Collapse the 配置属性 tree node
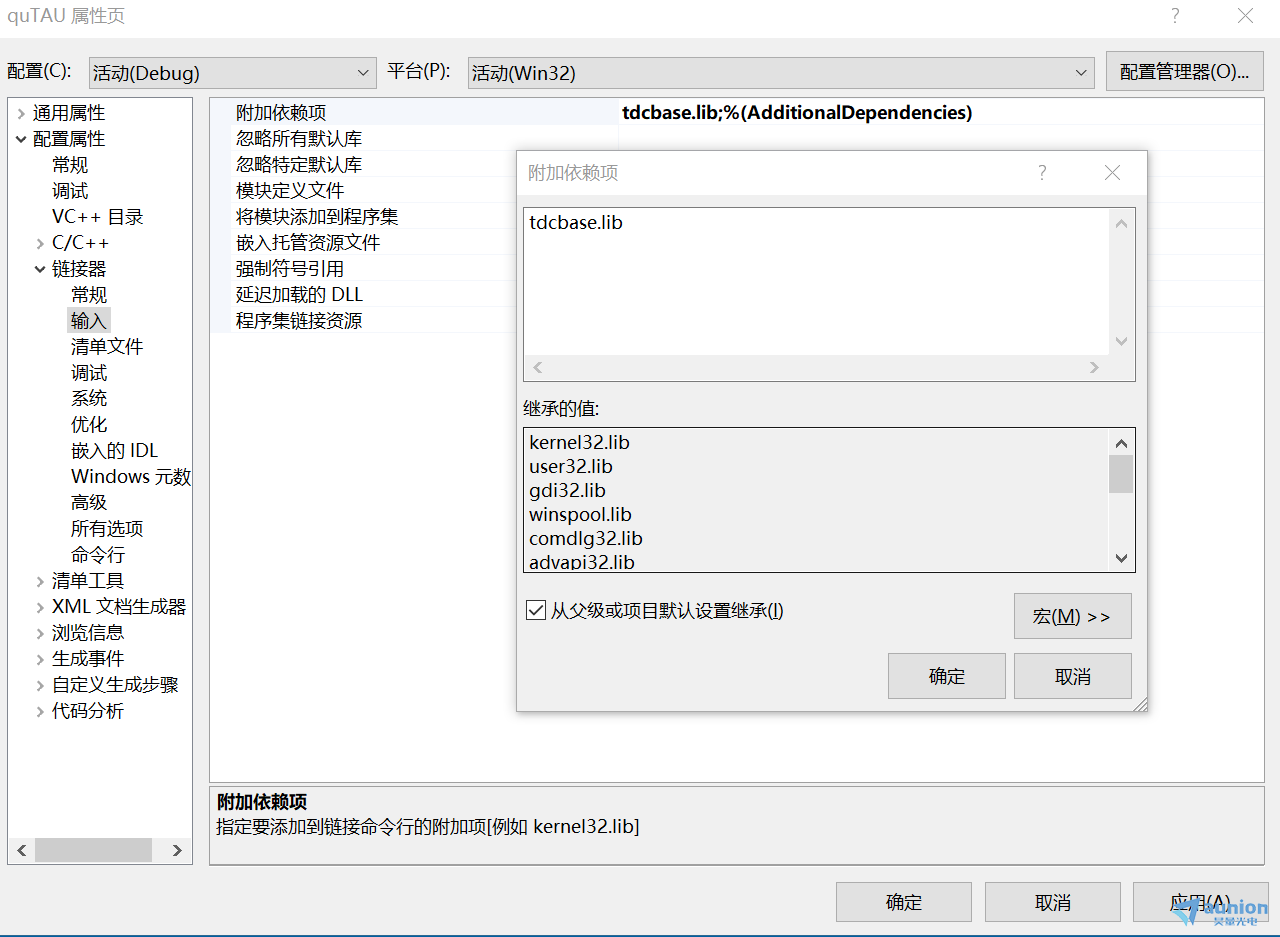 (x=21, y=139)
